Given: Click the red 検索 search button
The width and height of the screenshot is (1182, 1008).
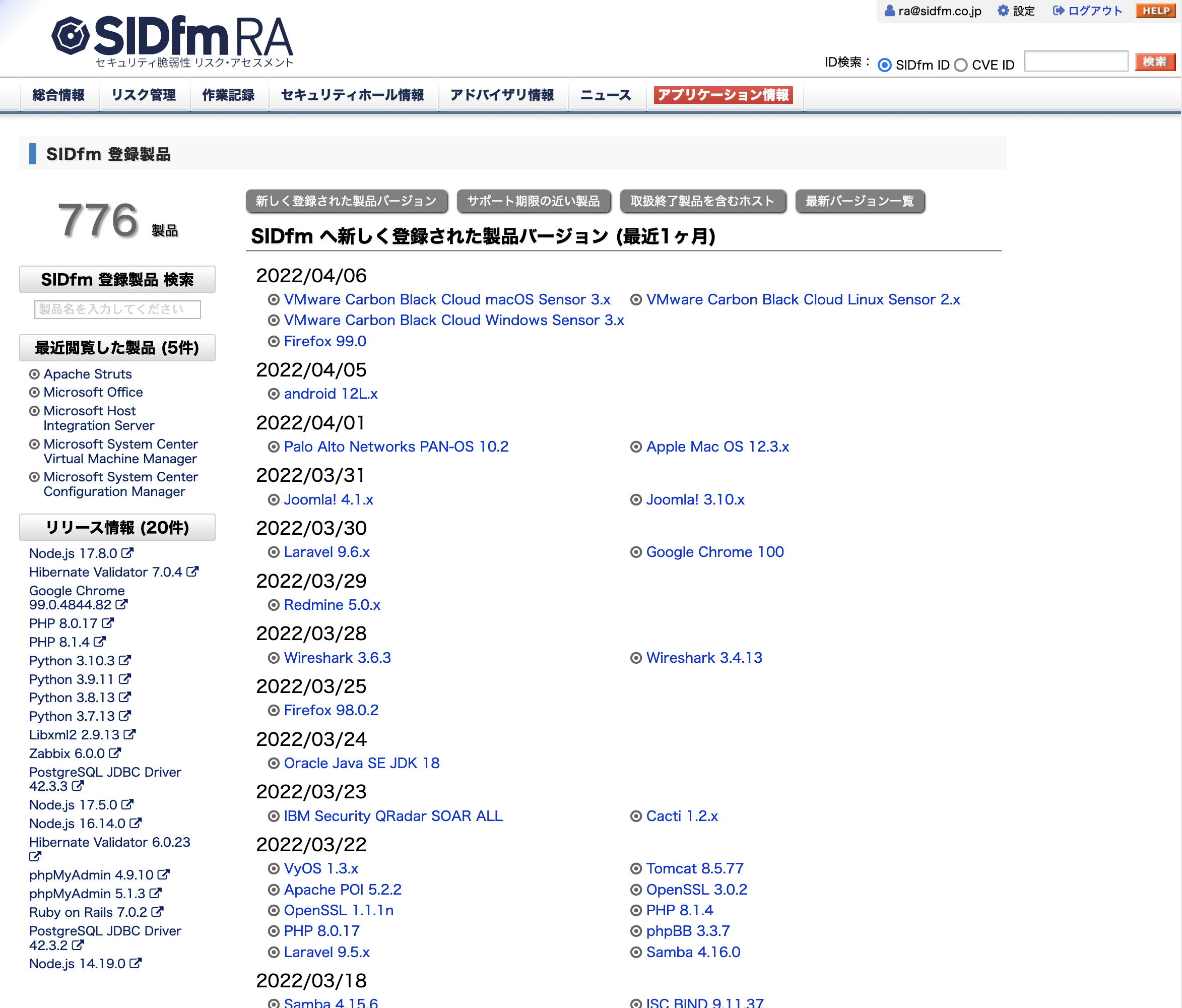Looking at the screenshot, I should (x=1155, y=61).
